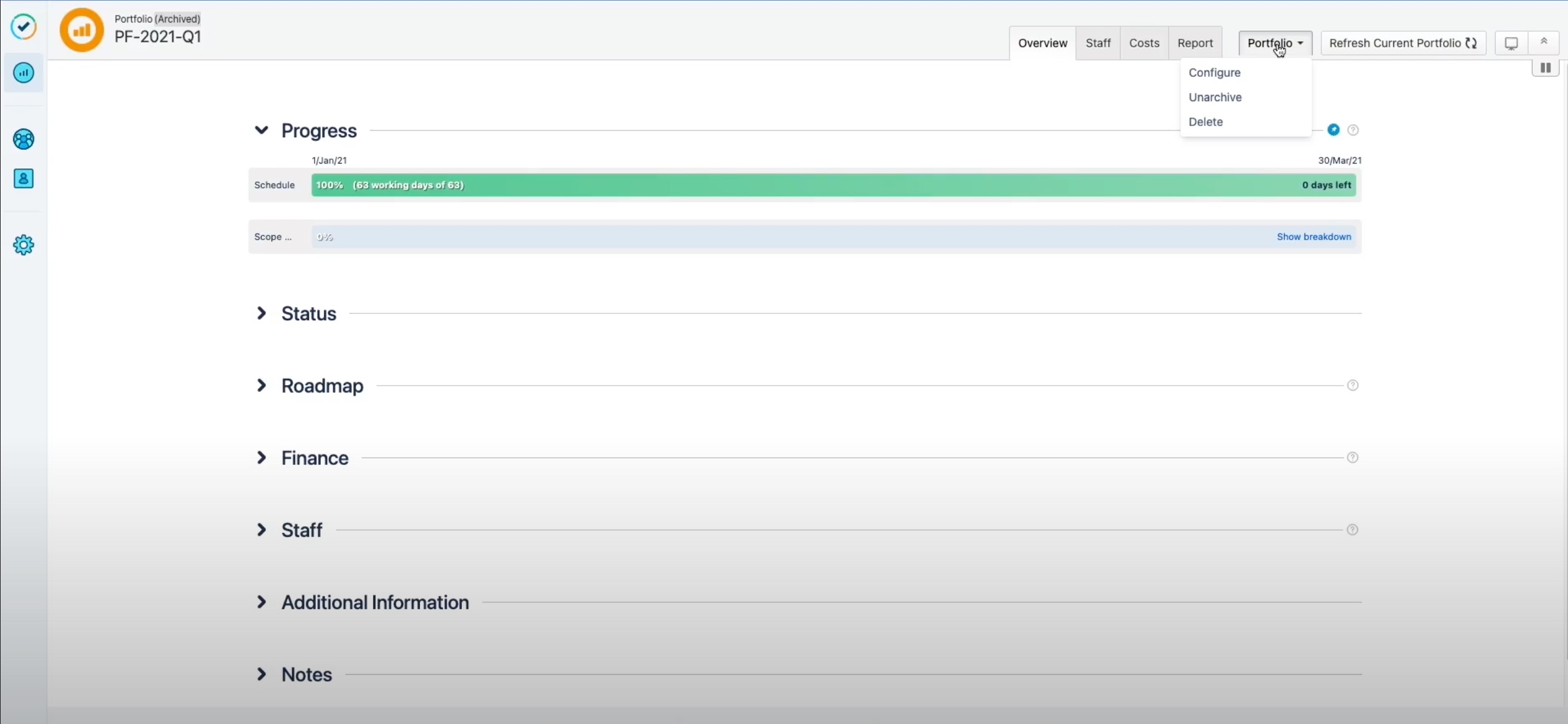The width and height of the screenshot is (1568, 724).
Task: Click the pause button at top right
Action: coord(1546,68)
